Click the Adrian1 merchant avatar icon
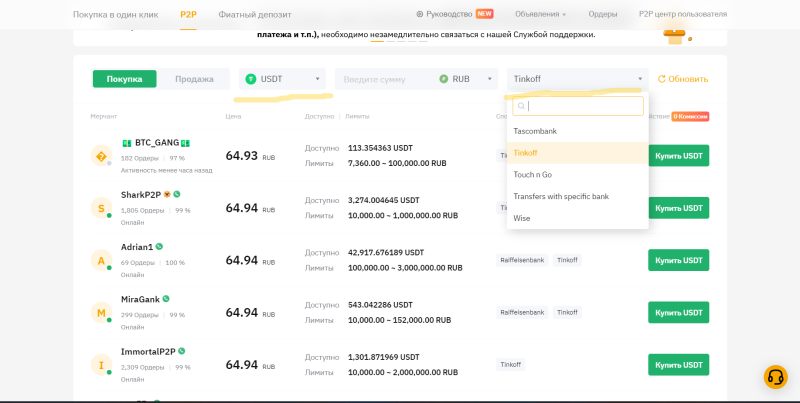800x403 pixels. [101, 260]
